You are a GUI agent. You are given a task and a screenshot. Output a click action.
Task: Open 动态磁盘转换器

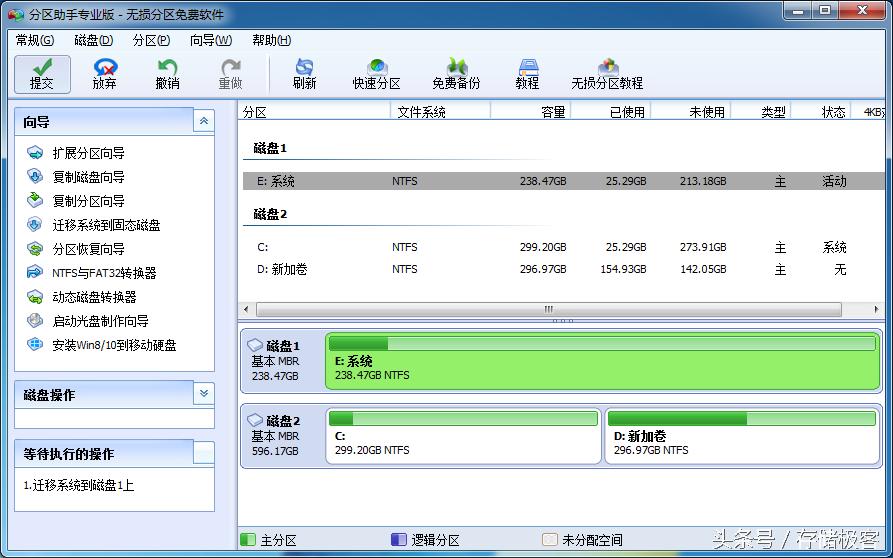coord(94,297)
